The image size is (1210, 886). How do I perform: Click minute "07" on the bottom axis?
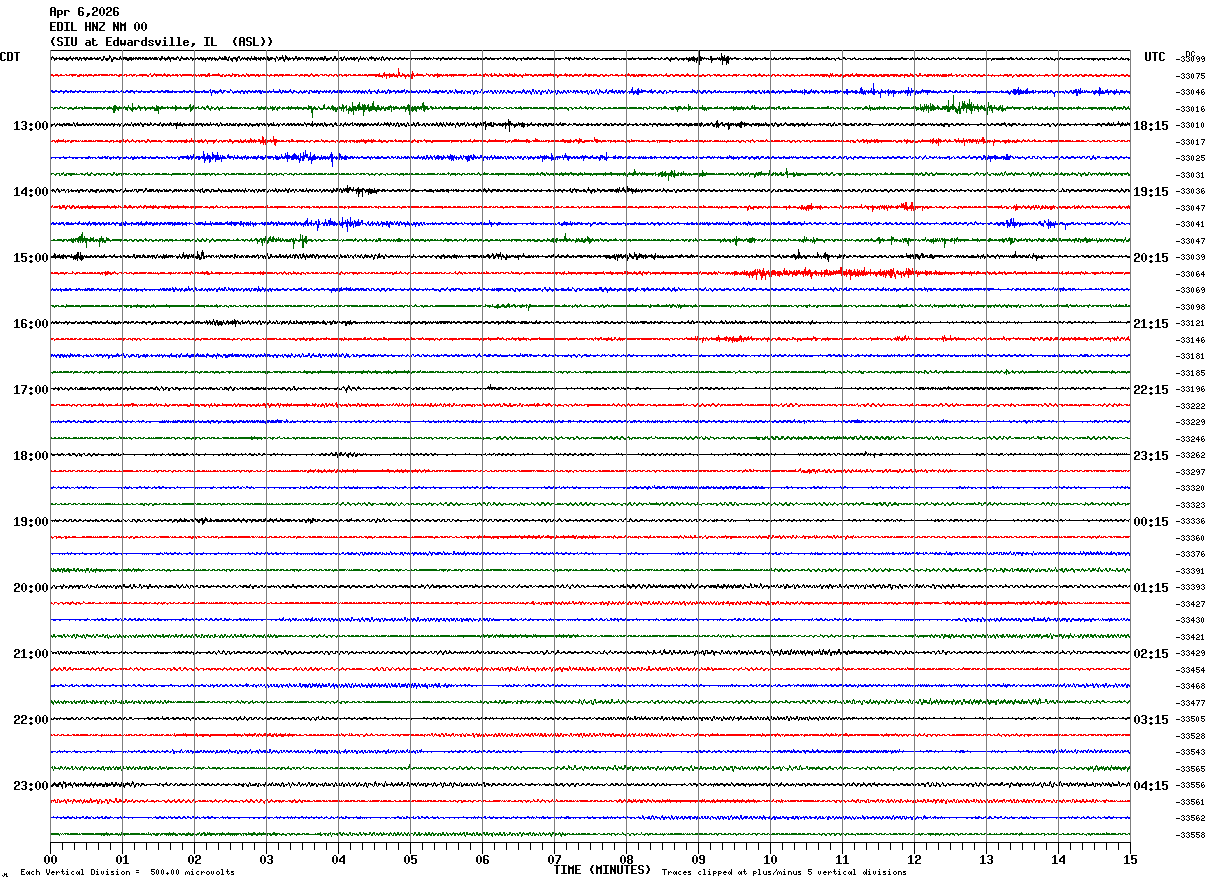click(554, 859)
